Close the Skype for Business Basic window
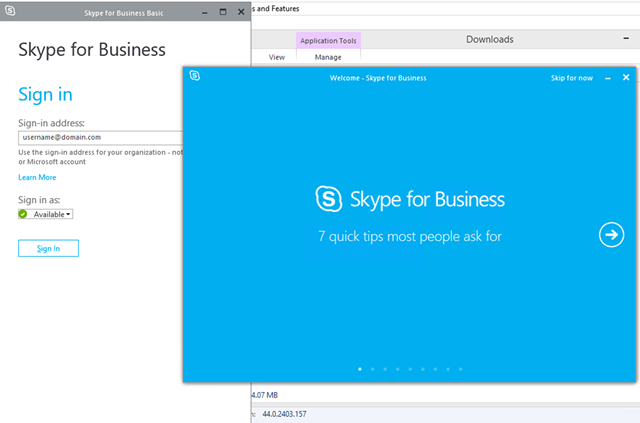The height and width of the screenshot is (423, 640). 241,12
